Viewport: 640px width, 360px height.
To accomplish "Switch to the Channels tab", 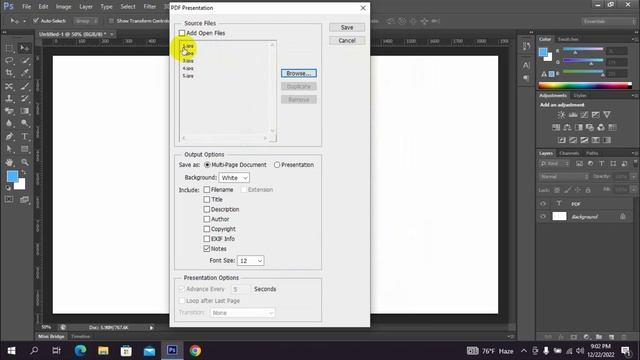I will click(569, 153).
